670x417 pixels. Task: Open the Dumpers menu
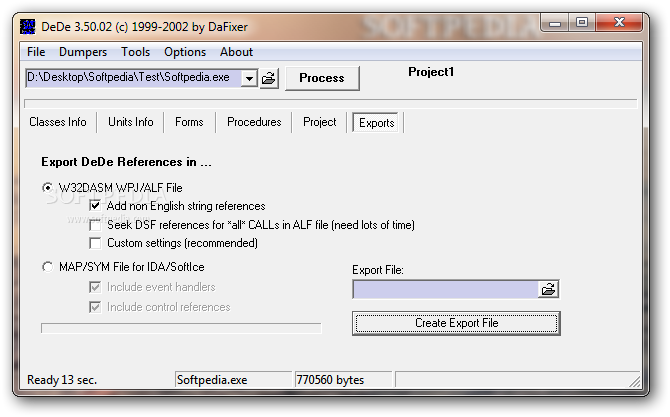83,52
